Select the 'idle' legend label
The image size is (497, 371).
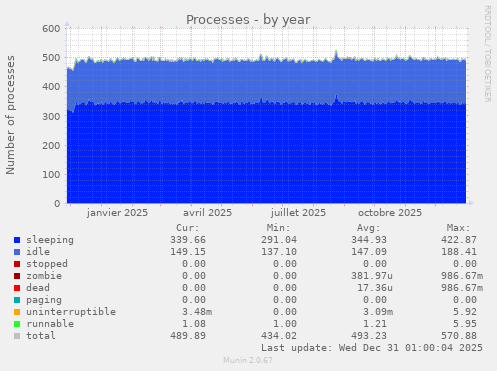pyautogui.click(x=38, y=252)
